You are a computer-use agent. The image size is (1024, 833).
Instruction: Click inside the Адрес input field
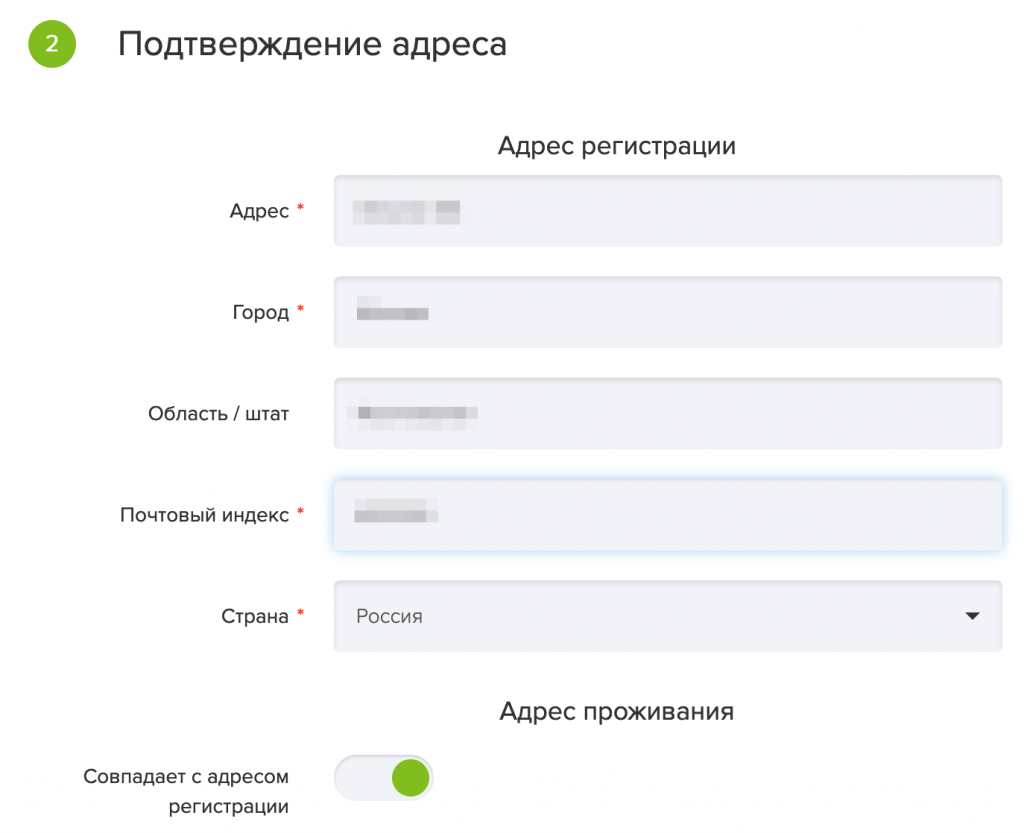pos(667,211)
